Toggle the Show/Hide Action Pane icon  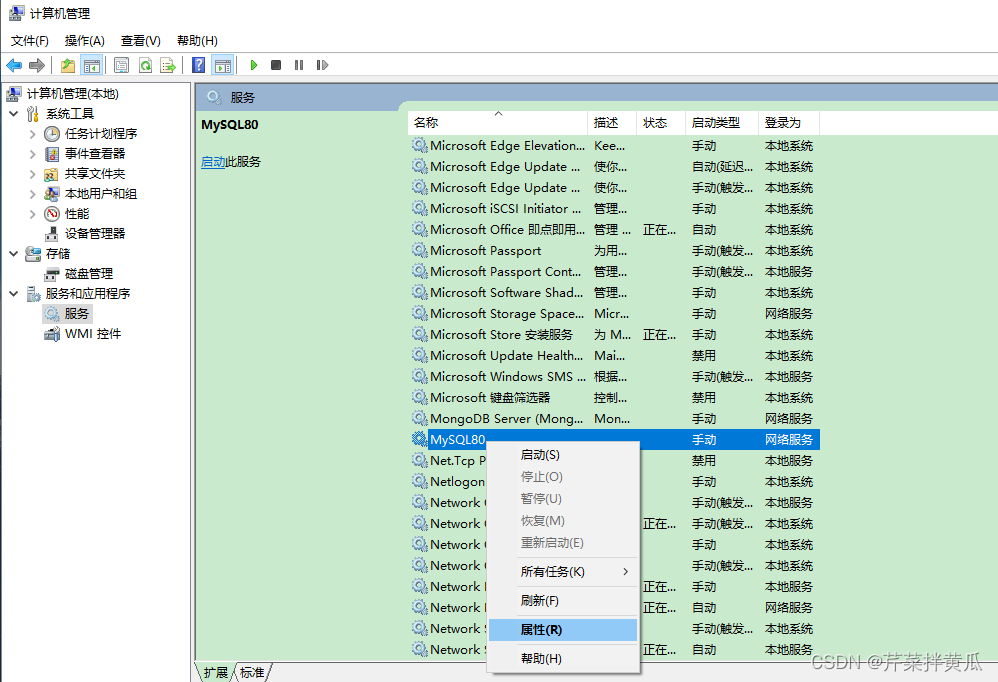[223, 65]
